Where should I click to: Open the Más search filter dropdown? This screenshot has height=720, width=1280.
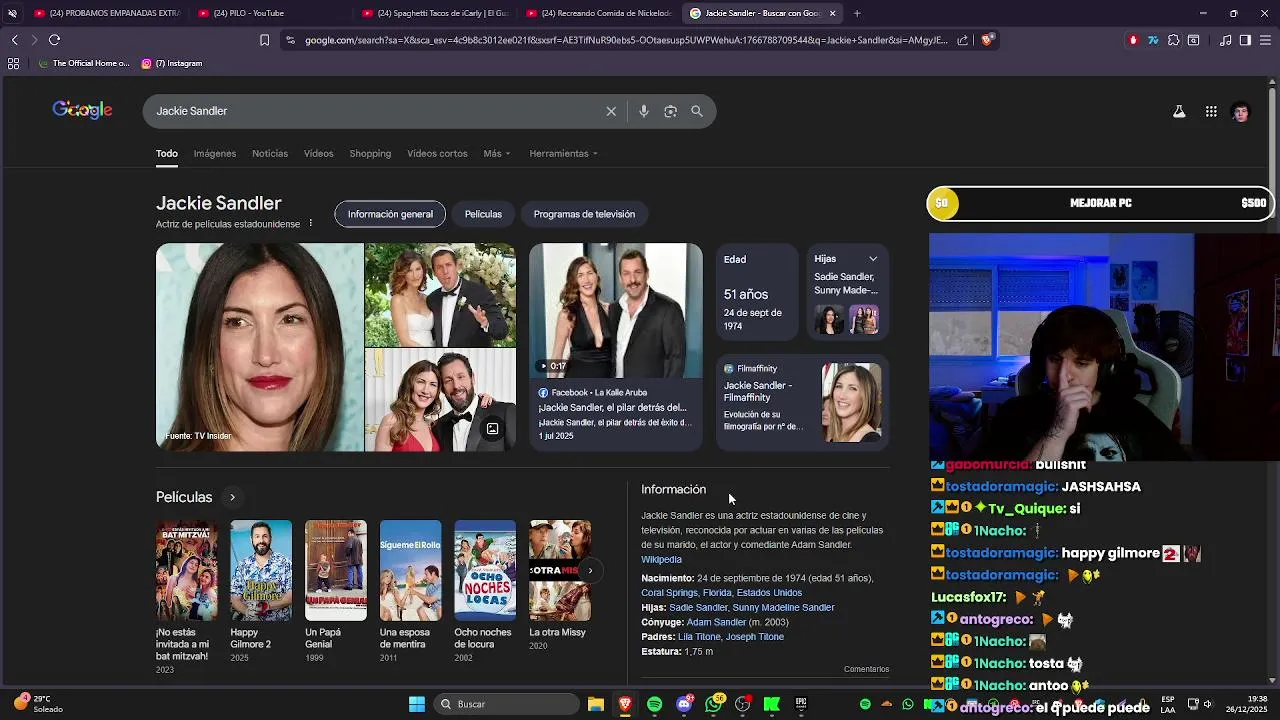(497, 153)
